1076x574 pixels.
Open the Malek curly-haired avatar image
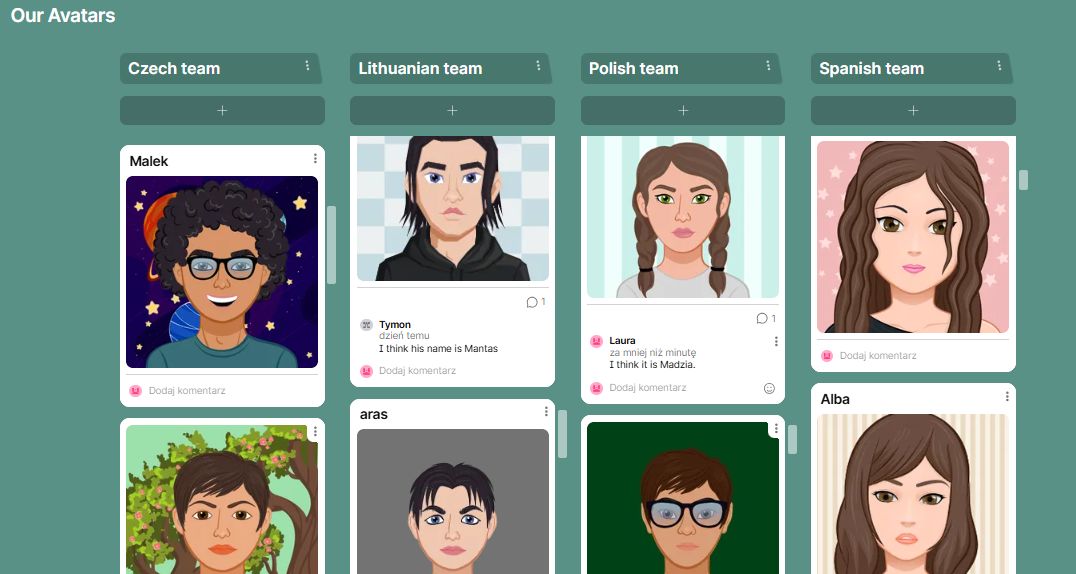222,272
